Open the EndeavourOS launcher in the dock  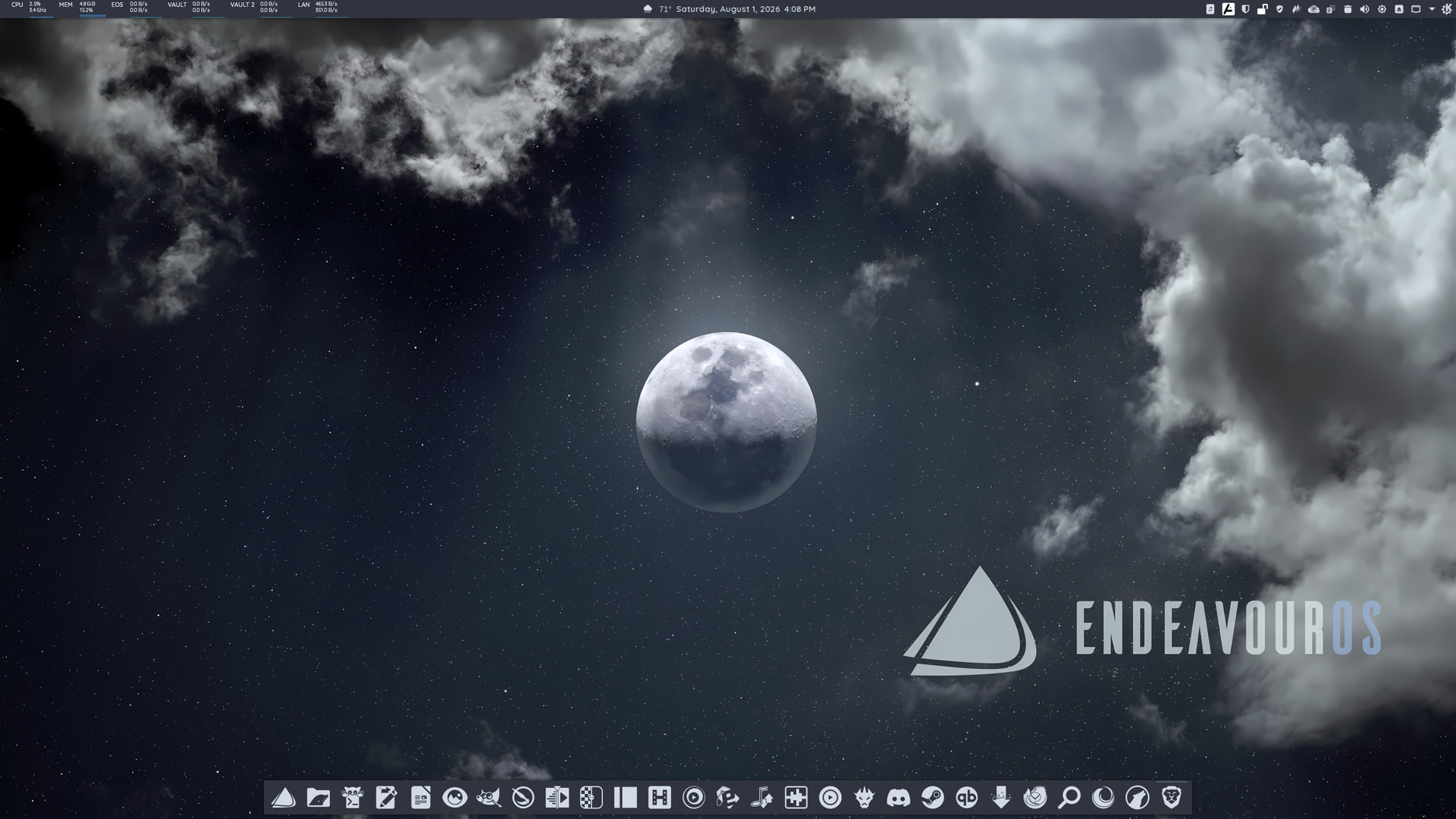click(284, 798)
